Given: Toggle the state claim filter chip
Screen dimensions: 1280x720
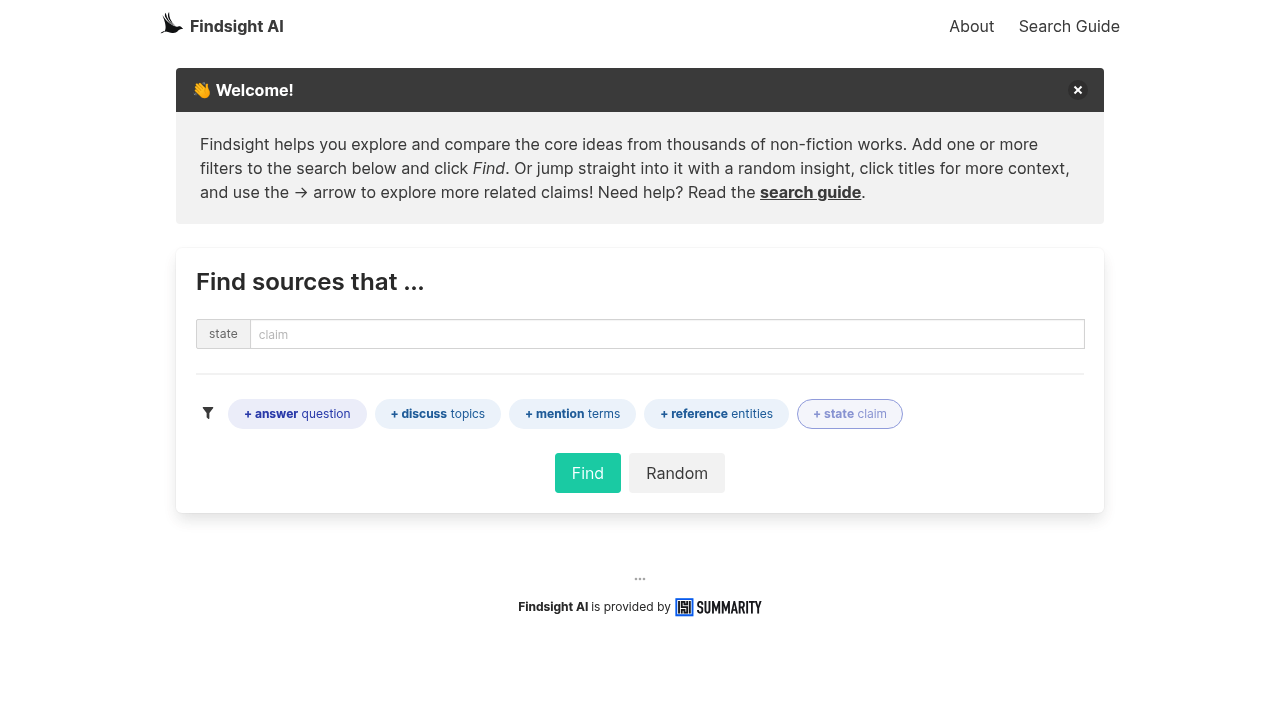Looking at the screenshot, I should (849, 413).
